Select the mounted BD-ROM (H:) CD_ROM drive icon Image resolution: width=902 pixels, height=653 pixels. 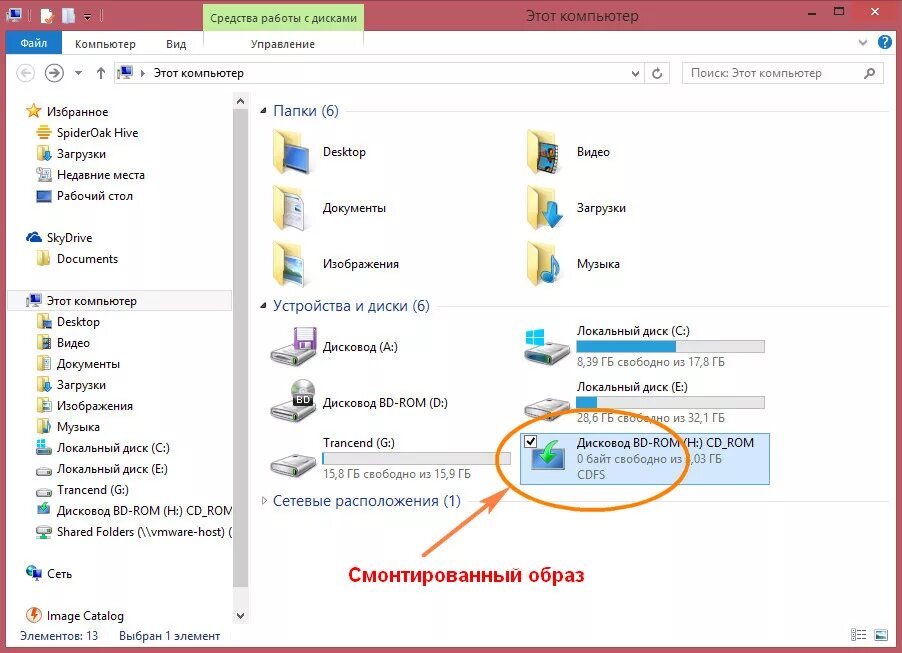(x=548, y=457)
